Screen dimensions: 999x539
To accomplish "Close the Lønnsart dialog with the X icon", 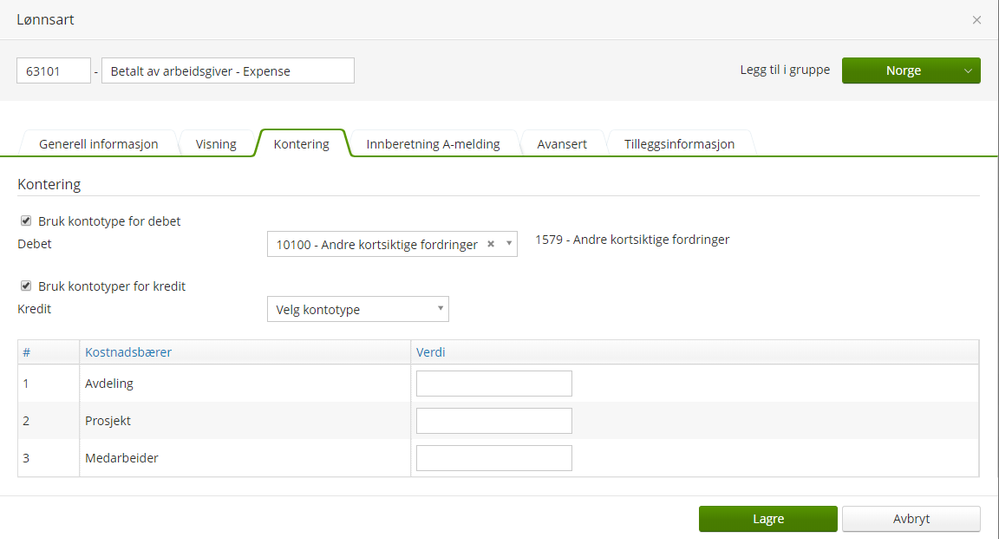I will coord(977,20).
